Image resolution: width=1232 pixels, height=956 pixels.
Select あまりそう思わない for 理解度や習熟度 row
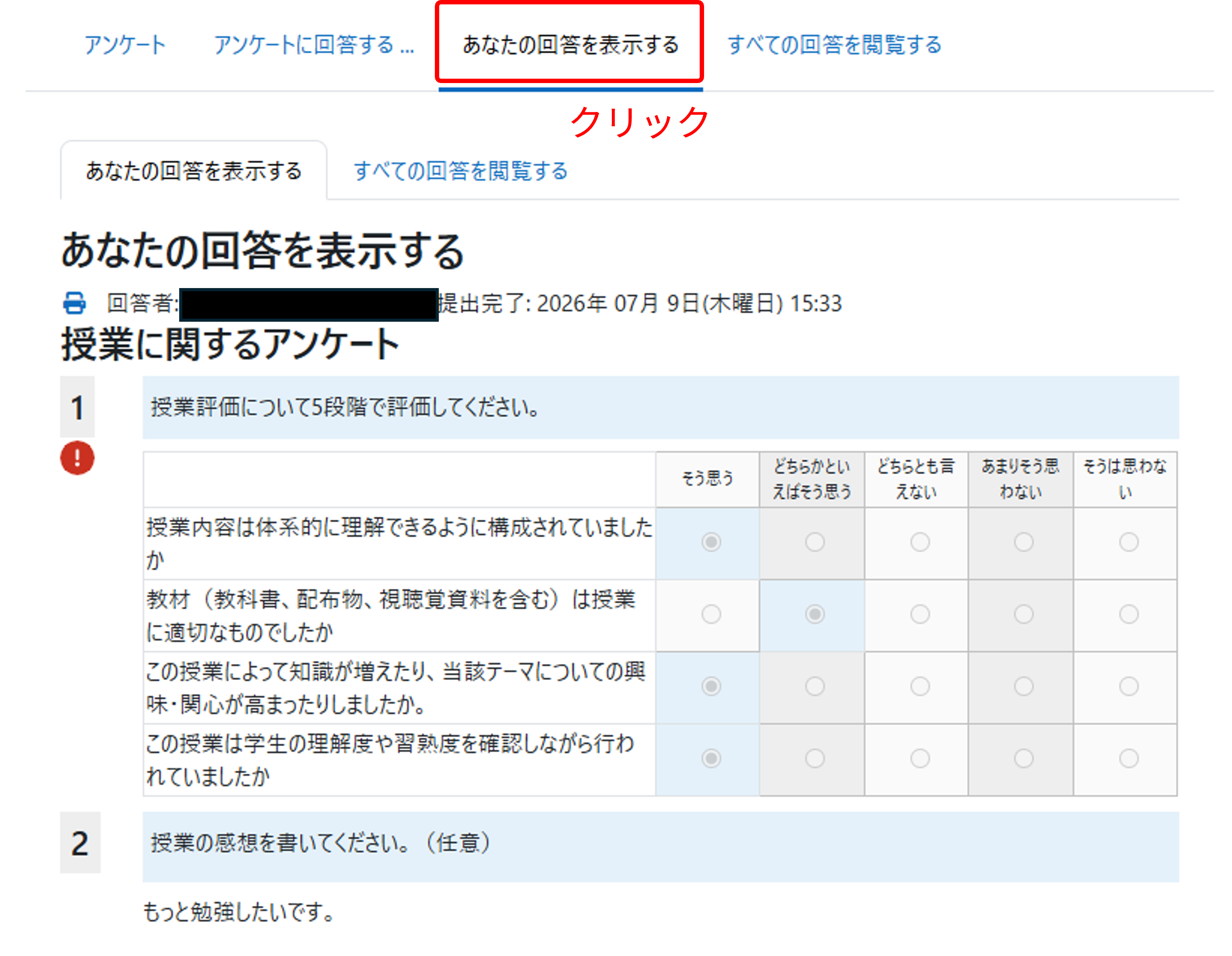1023,758
